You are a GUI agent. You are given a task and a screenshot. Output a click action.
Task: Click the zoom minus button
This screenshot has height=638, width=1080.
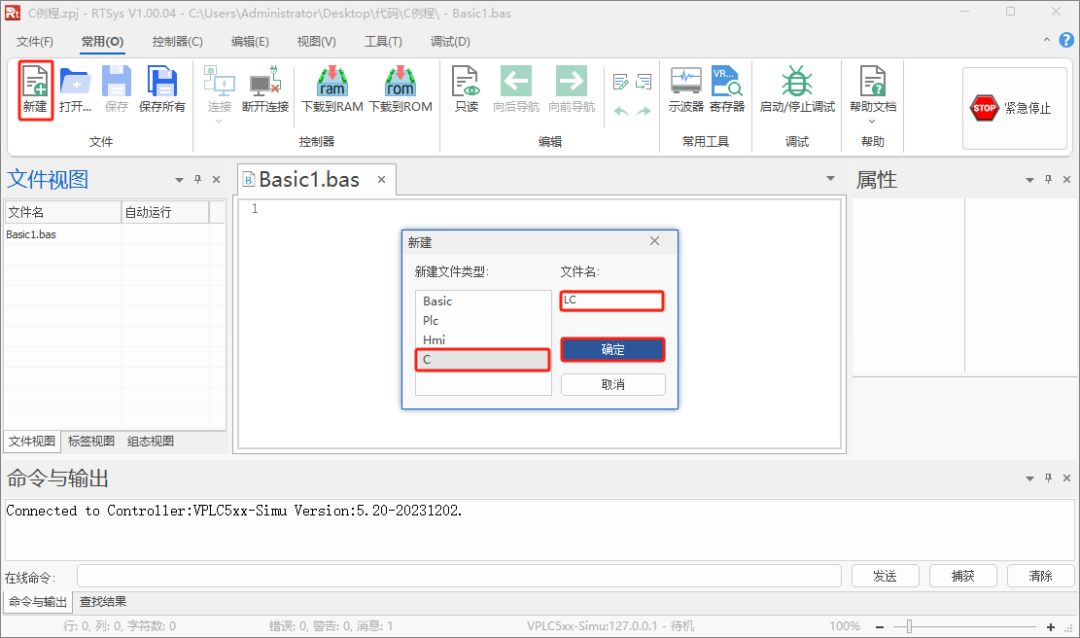click(880, 627)
